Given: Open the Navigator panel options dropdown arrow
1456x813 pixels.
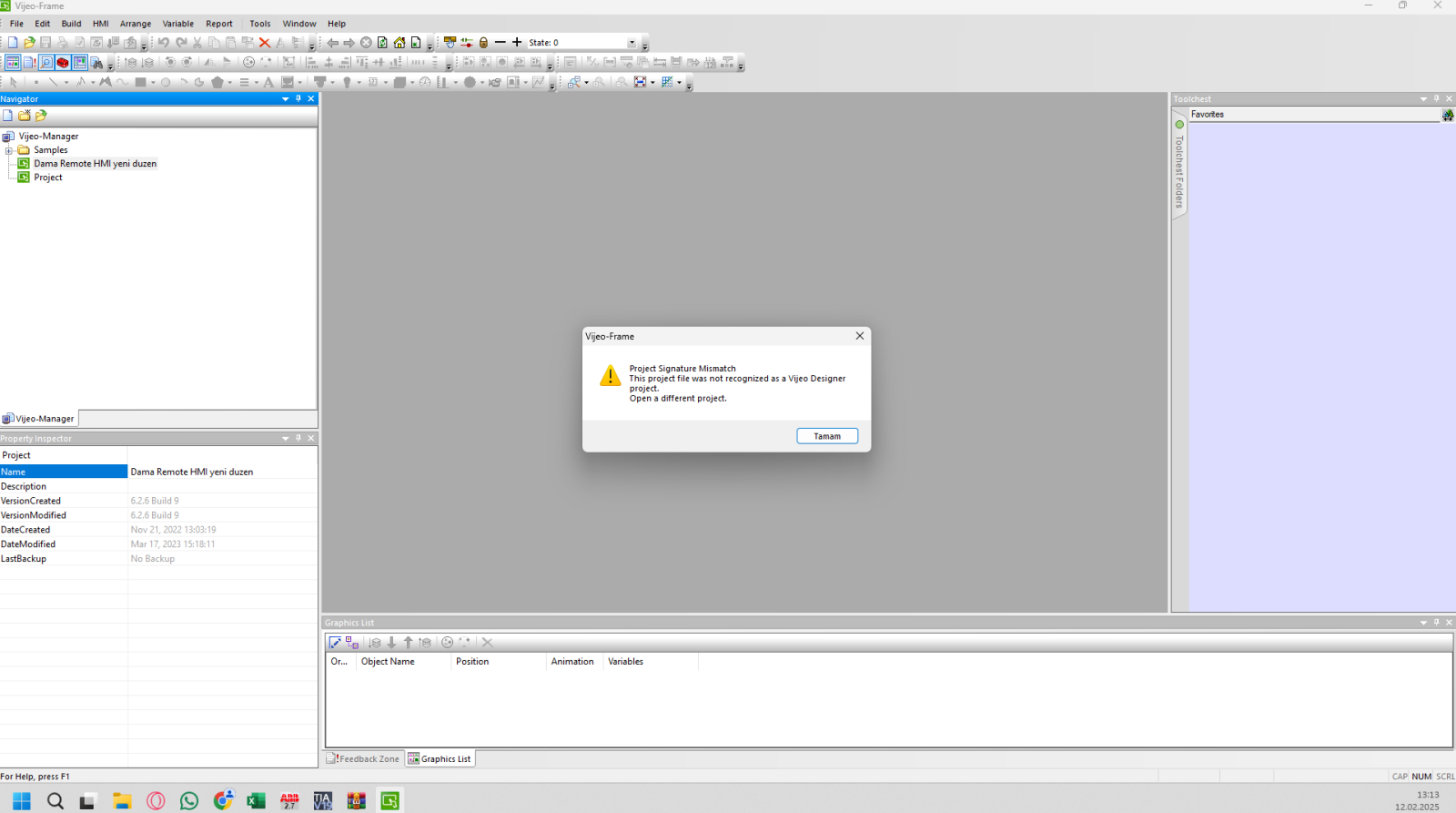Looking at the screenshot, I should 286,99.
